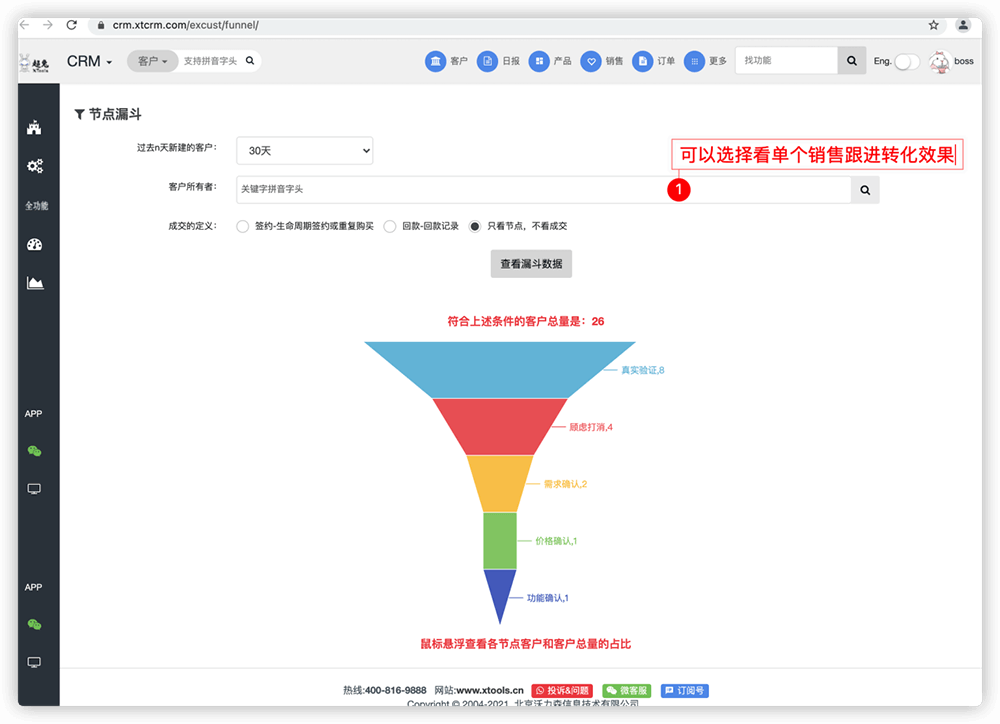Click the 更多 apps icon in top navigation
Viewport: 1000px width, 724px height.
tap(695, 61)
